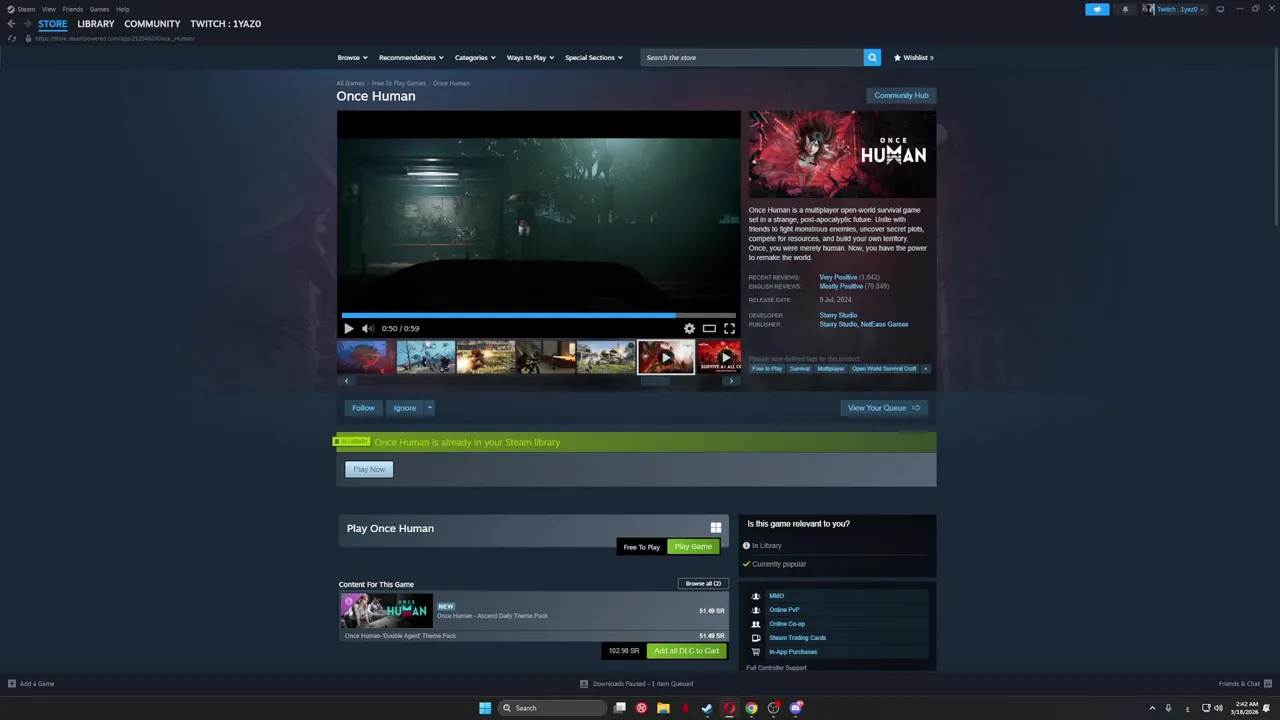Click the Ignore button
Image resolution: width=1280 pixels, height=720 pixels.
click(404, 408)
